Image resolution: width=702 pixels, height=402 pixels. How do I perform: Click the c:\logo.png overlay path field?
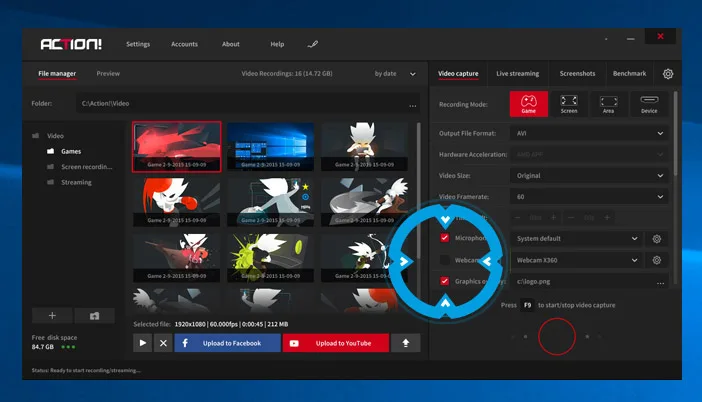tap(590, 282)
